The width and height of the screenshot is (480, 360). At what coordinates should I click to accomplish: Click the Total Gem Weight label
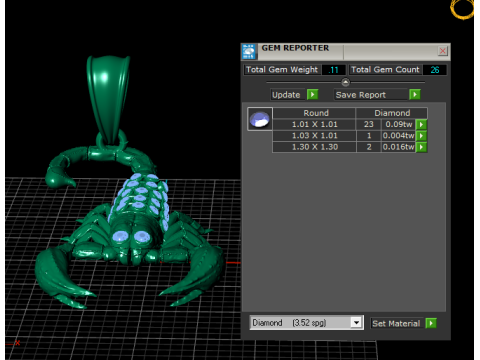[x=282, y=70]
